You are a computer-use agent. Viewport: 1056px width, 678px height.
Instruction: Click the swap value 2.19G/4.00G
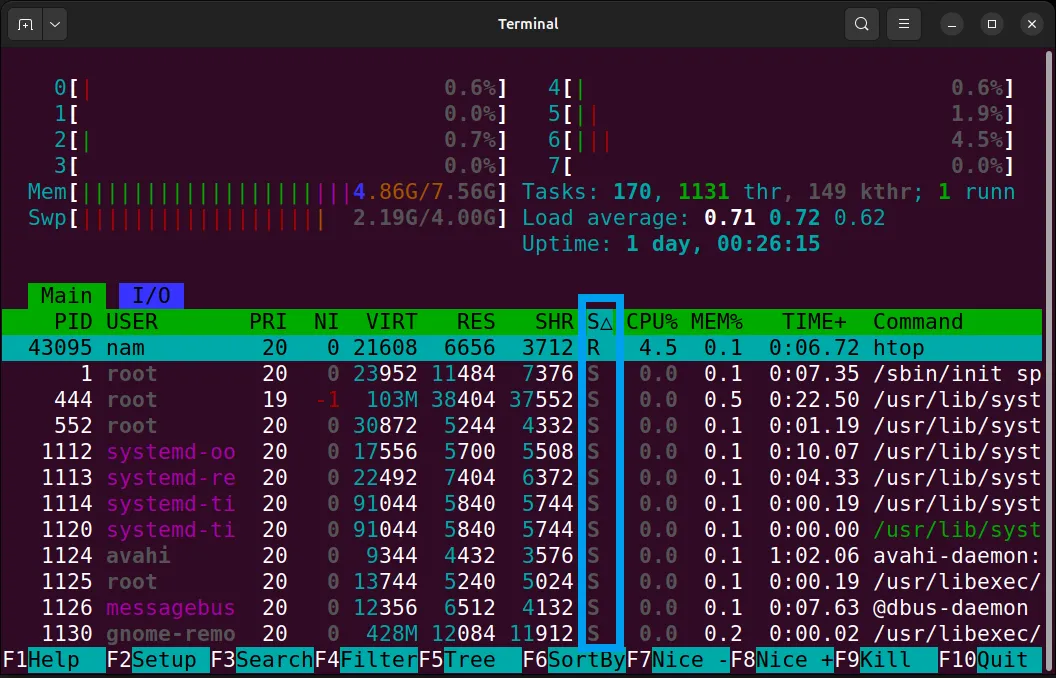tap(424, 218)
